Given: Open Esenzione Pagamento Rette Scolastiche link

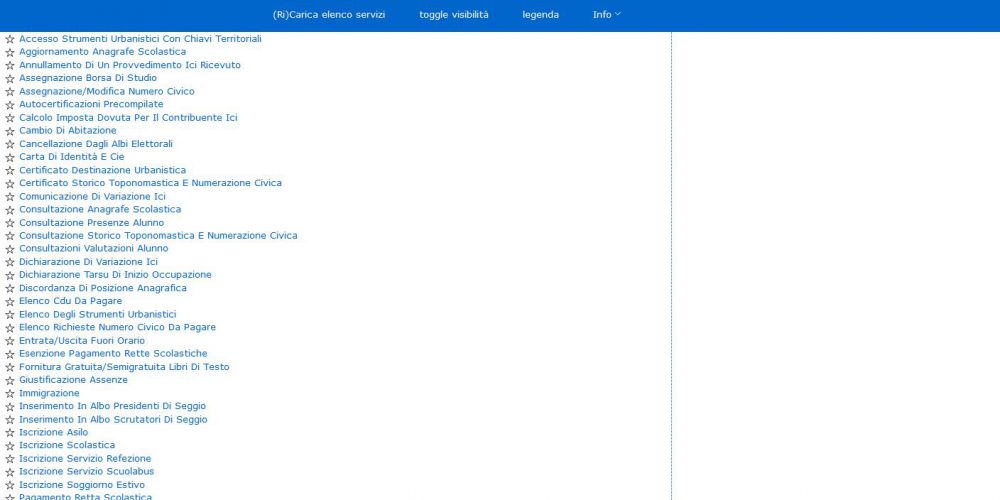Looking at the screenshot, I should pos(113,353).
